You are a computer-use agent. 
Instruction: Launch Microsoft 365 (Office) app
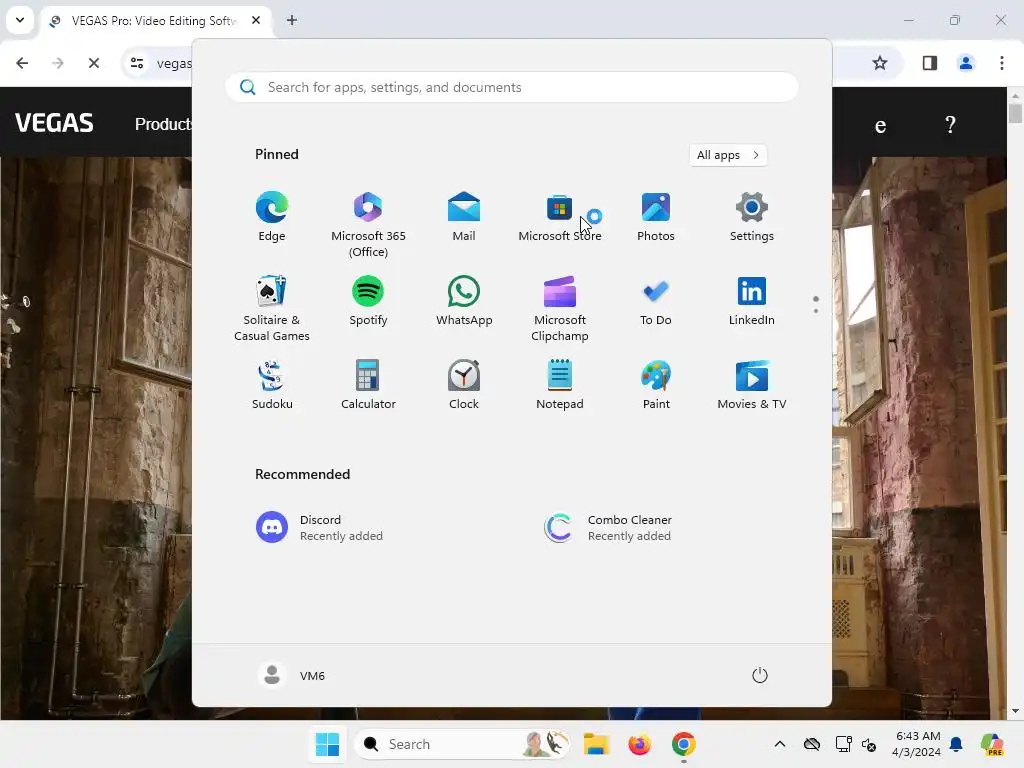coord(368,225)
